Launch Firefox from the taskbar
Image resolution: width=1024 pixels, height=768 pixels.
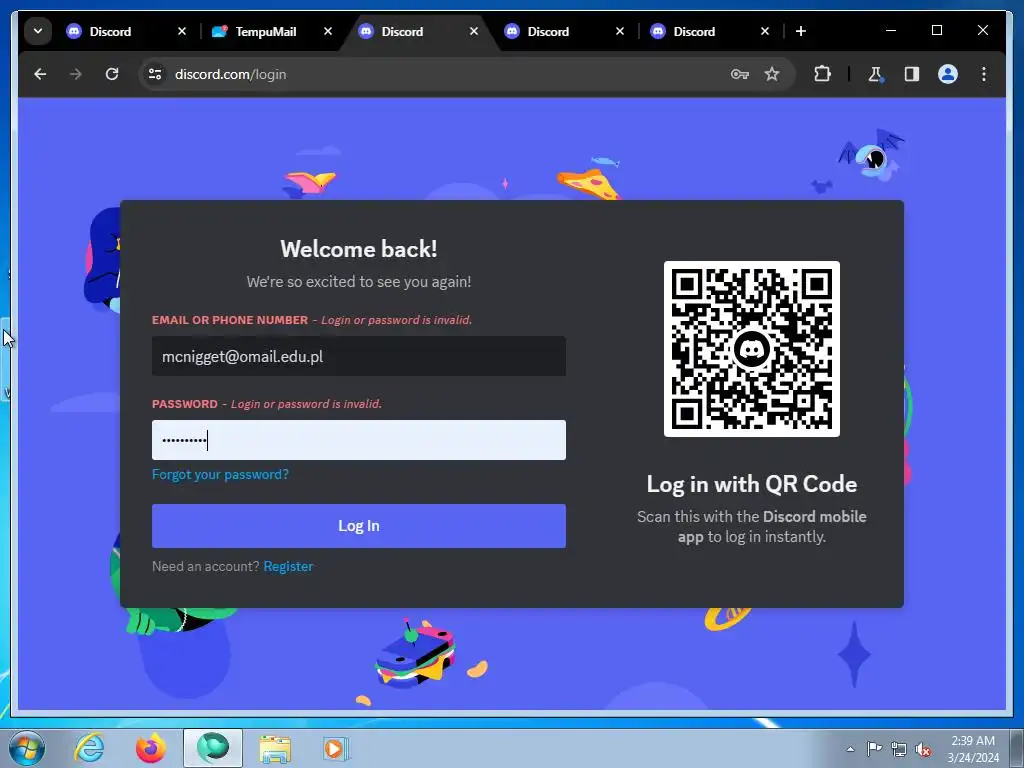click(151, 748)
